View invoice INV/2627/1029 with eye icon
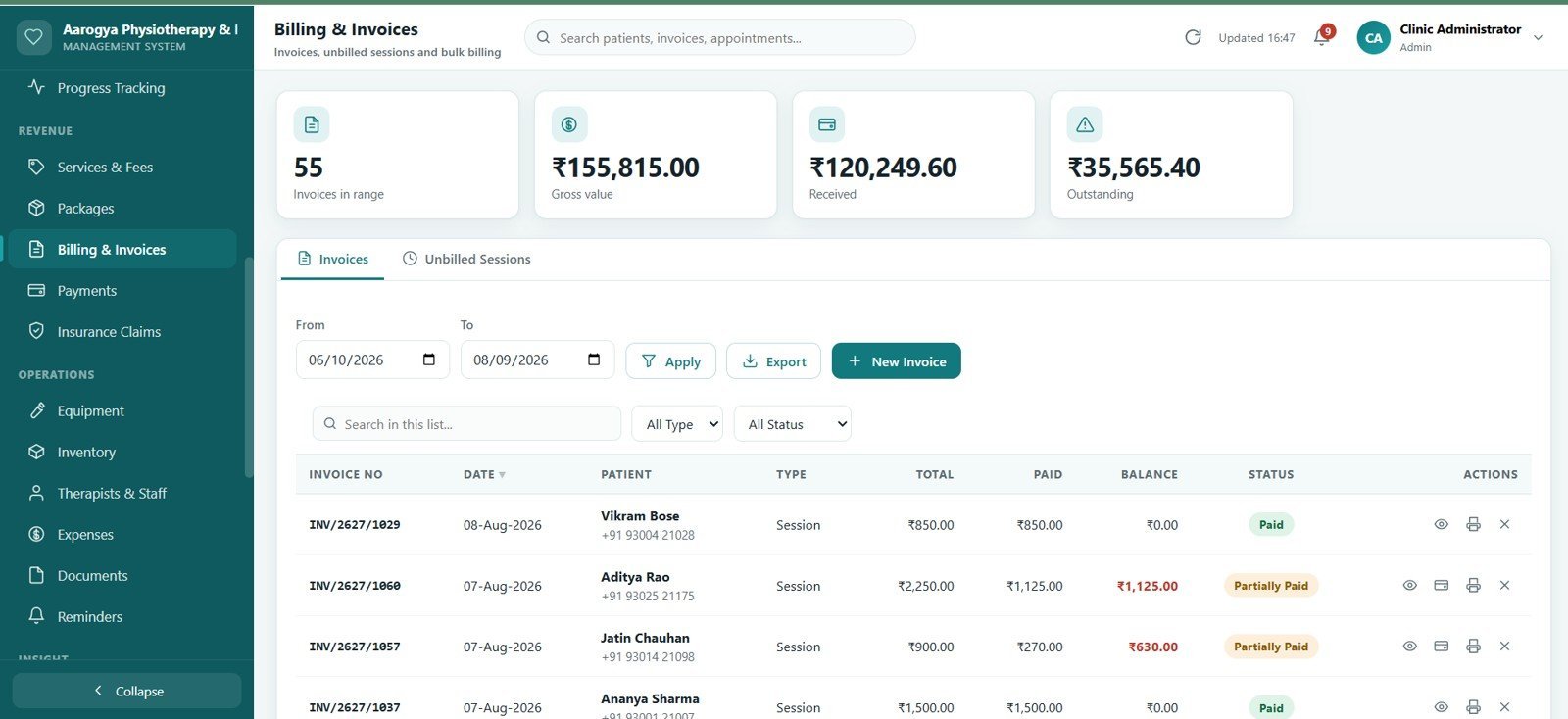Viewport: 1568px width, 719px height. [x=1441, y=525]
